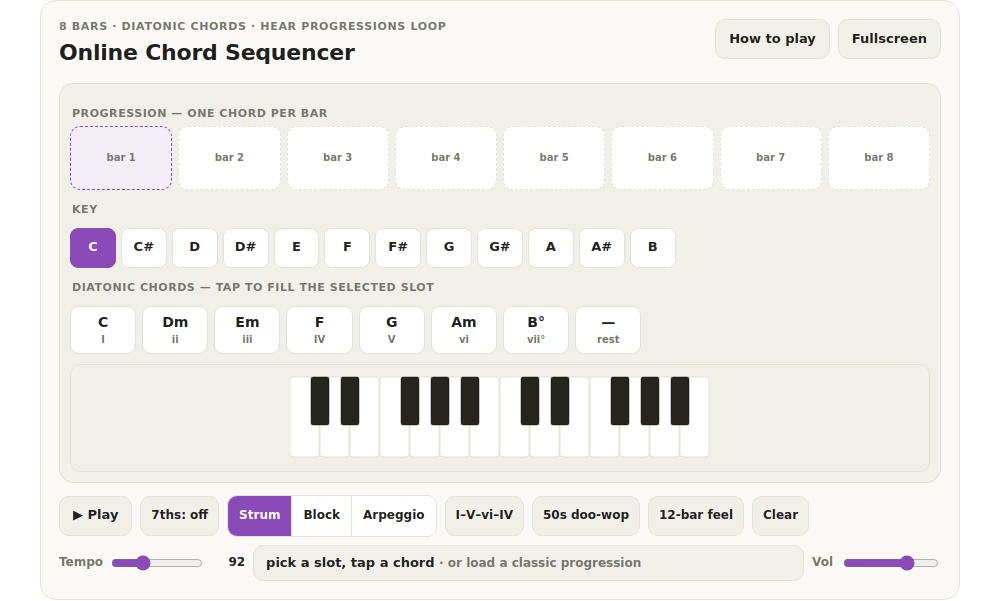The image size is (1000, 601).
Task: Select the bar 6 slot
Action: coord(662,158)
